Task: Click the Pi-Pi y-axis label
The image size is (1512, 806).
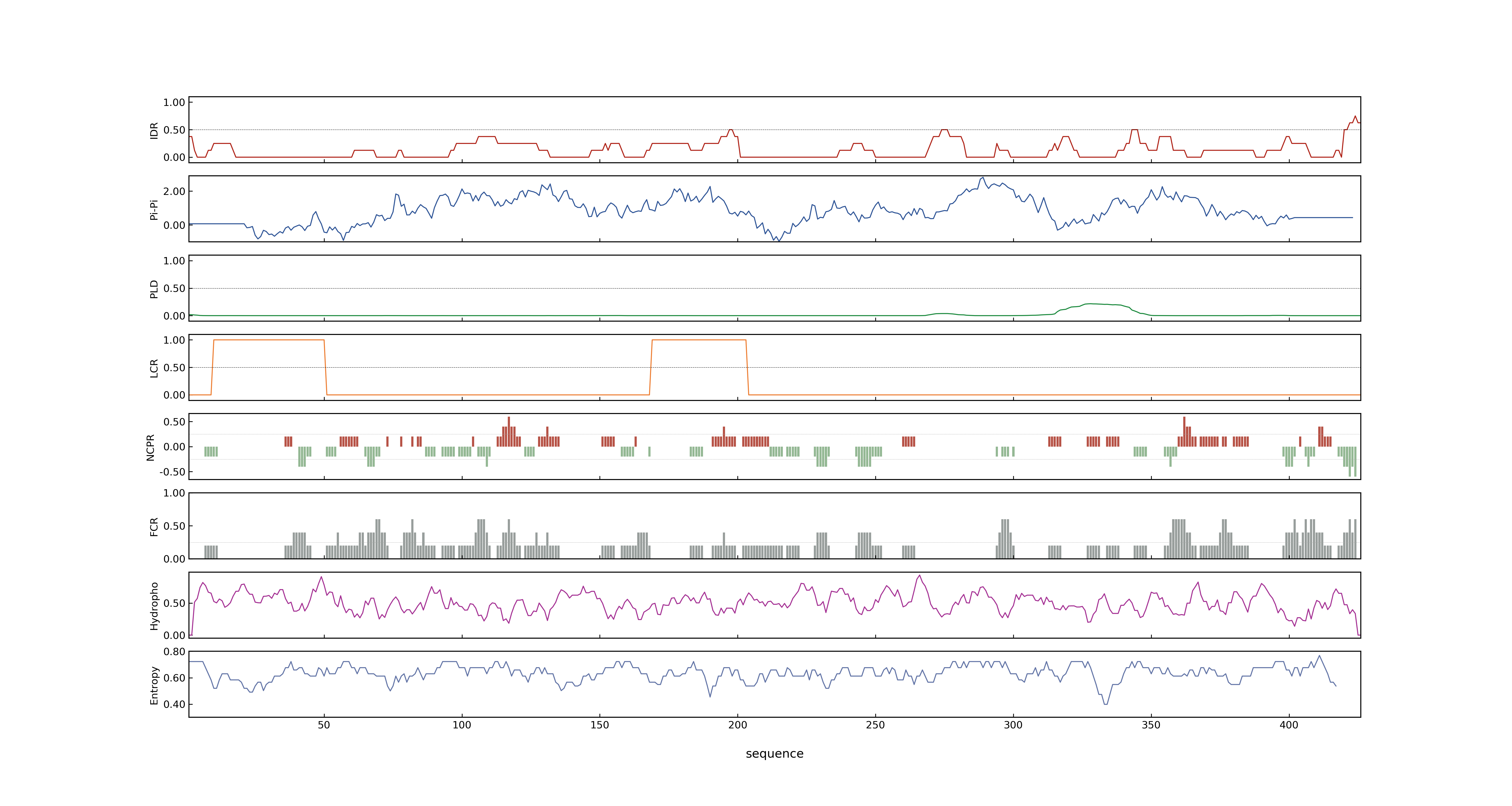Action: coord(154,209)
